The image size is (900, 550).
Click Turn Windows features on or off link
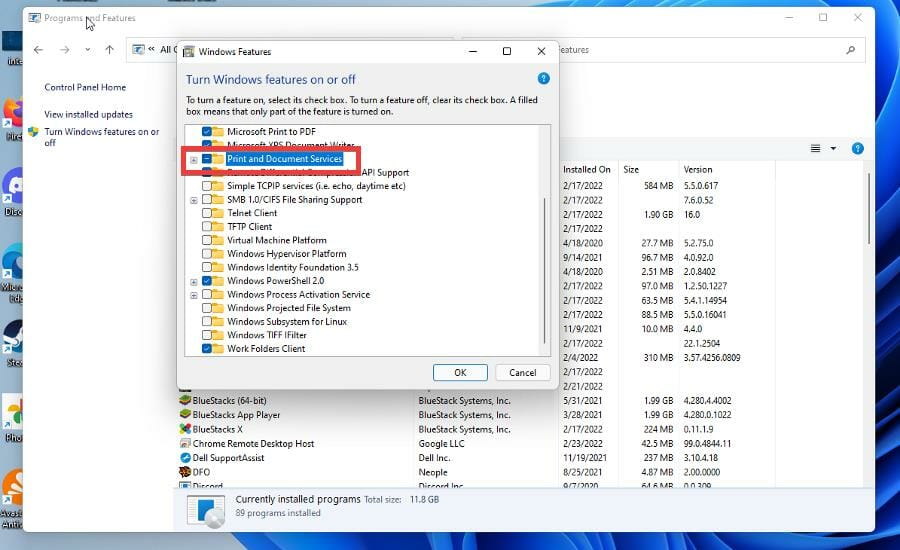click(102, 137)
